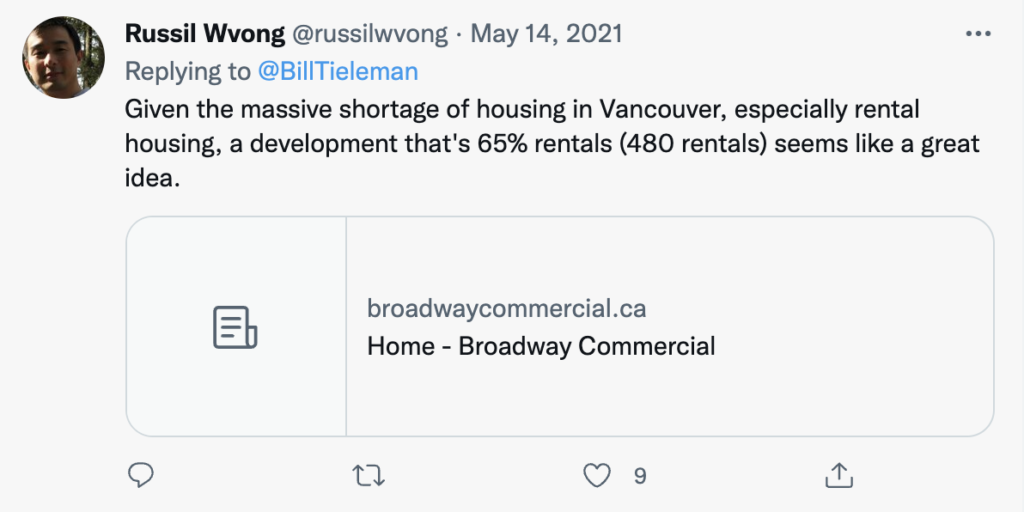This screenshot has width=1024, height=512.
Task: Click the 'Replying to' label
Action: (188, 71)
